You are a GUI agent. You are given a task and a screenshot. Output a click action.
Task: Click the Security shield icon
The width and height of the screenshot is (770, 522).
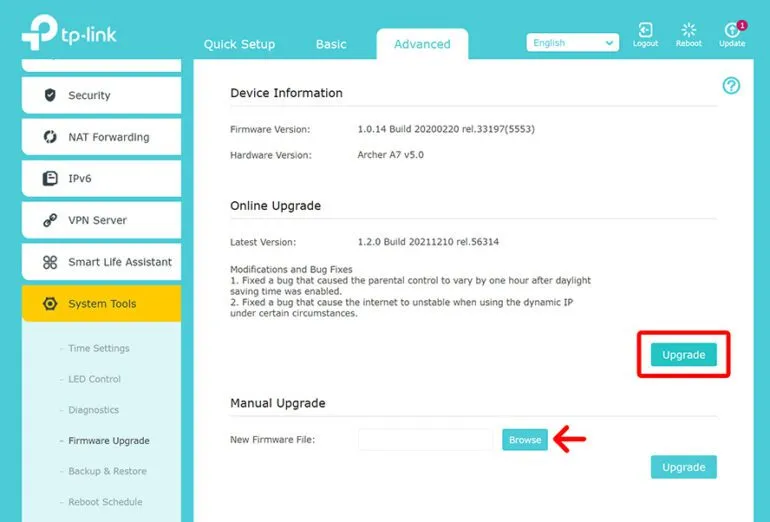[x=50, y=95]
